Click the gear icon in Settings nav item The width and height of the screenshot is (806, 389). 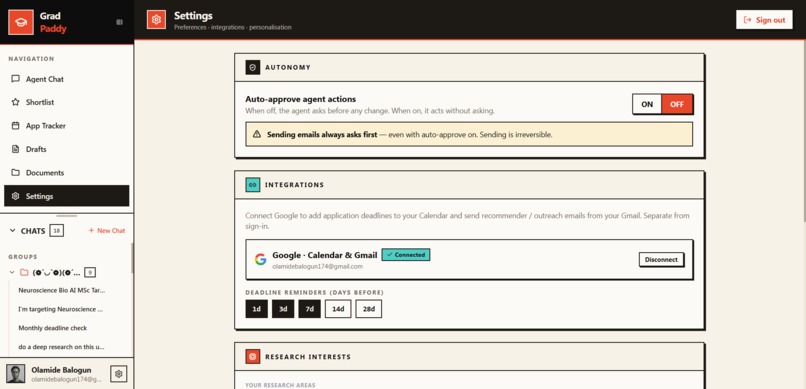(15, 196)
